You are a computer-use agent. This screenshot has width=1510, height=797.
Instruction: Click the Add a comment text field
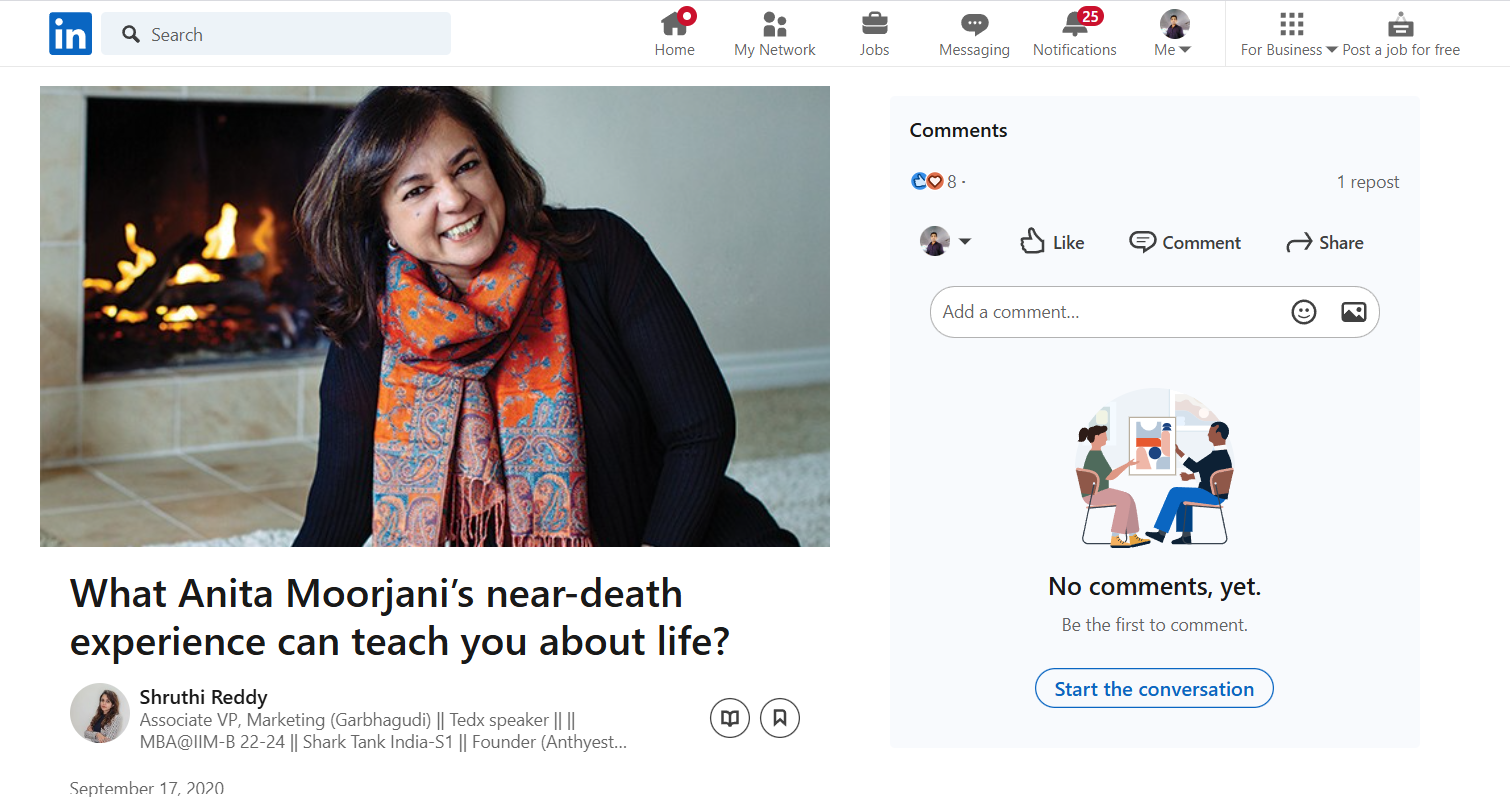point(1105,312)
